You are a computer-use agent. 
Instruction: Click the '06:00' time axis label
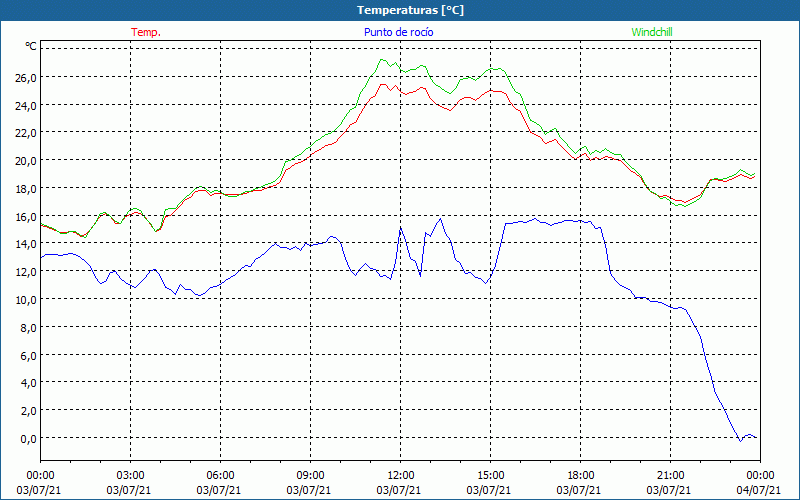coord(220,476)
